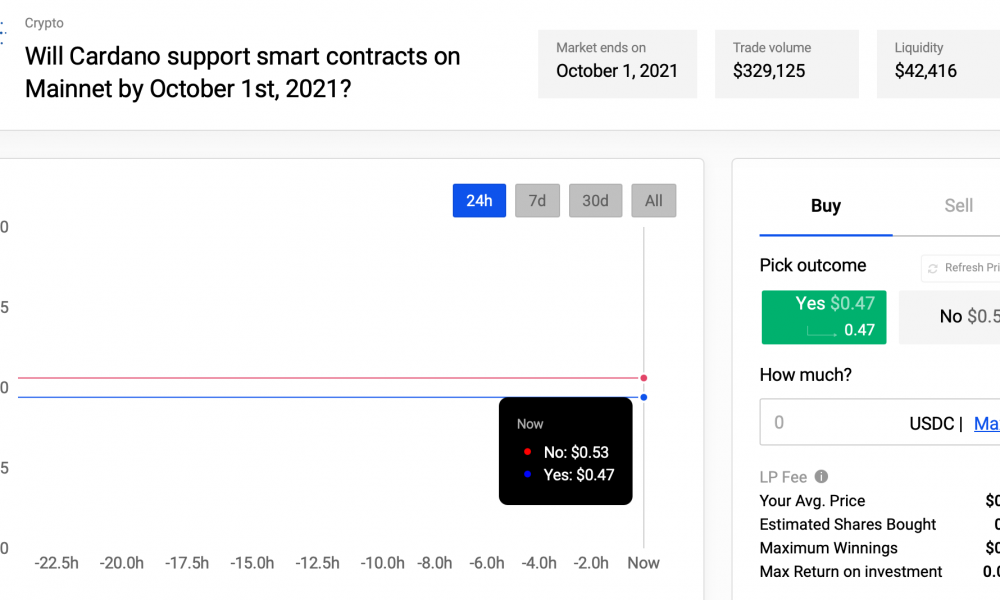The height and width of the screenshot is (600, 1000).
Task: Switch the chart to the 7d range
Action: coord(537,201)
